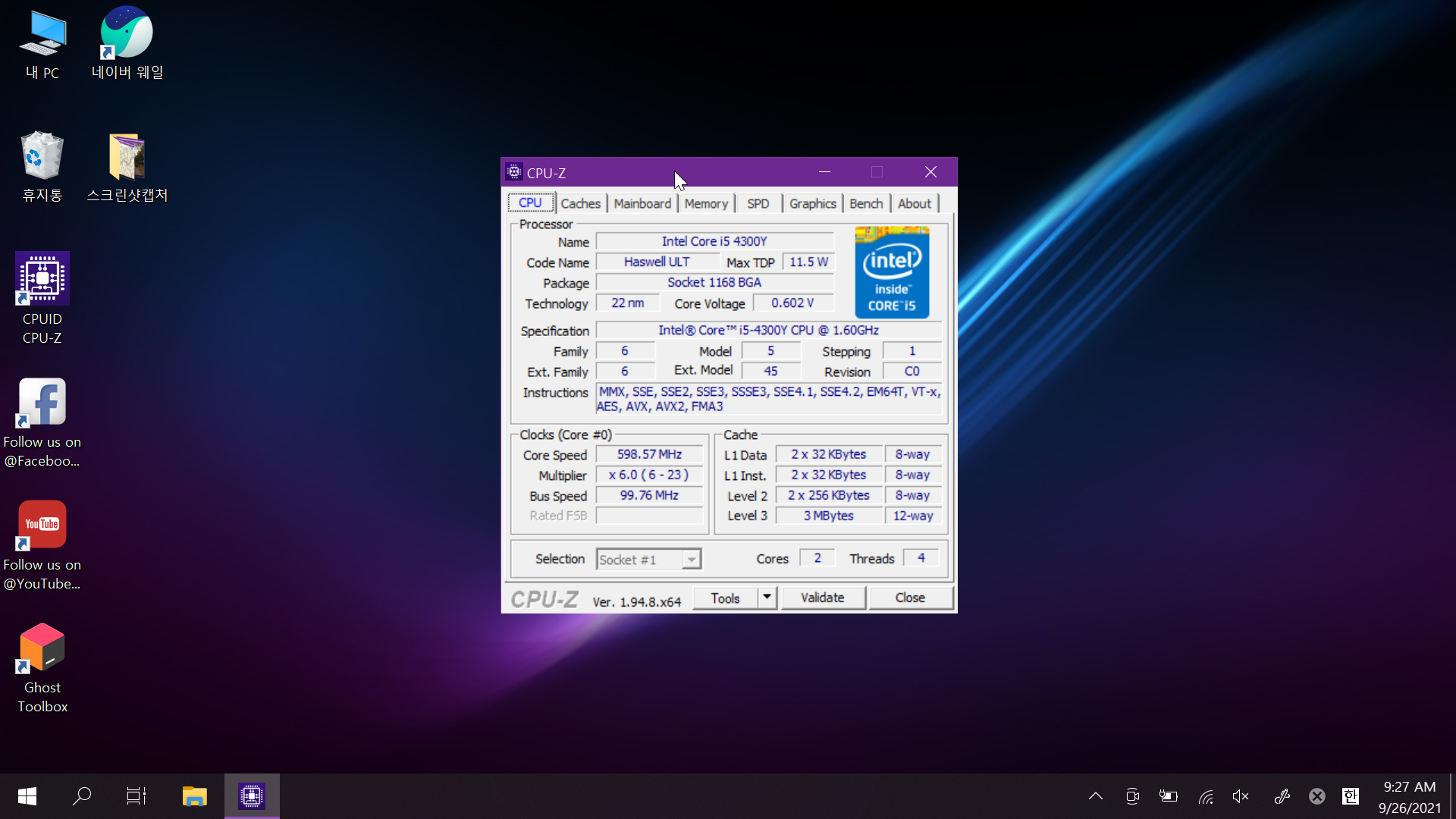1456x819 pixels.
Task: Open Windows Ink Workspace pen icon
Action: click(x=1282, y=796)
